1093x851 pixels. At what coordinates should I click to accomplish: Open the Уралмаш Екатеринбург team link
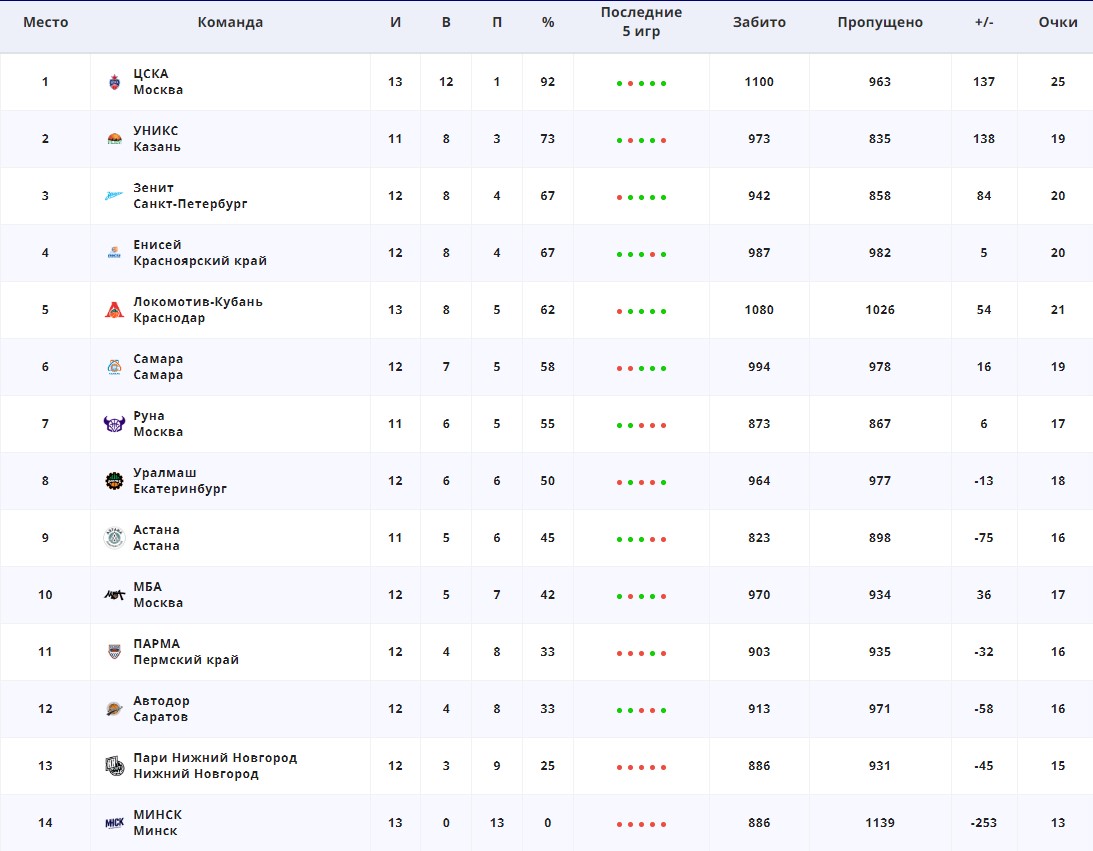181,481
